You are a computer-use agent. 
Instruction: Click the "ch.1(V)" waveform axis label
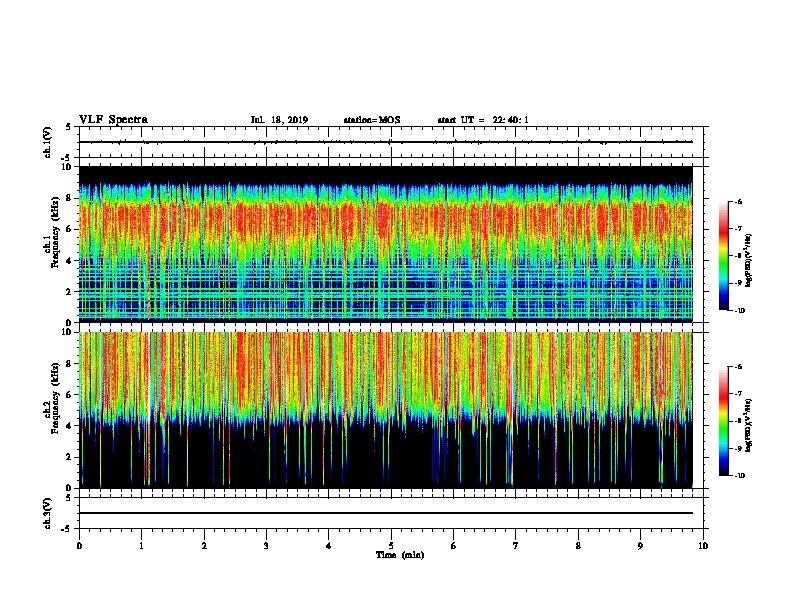(47, 142)
